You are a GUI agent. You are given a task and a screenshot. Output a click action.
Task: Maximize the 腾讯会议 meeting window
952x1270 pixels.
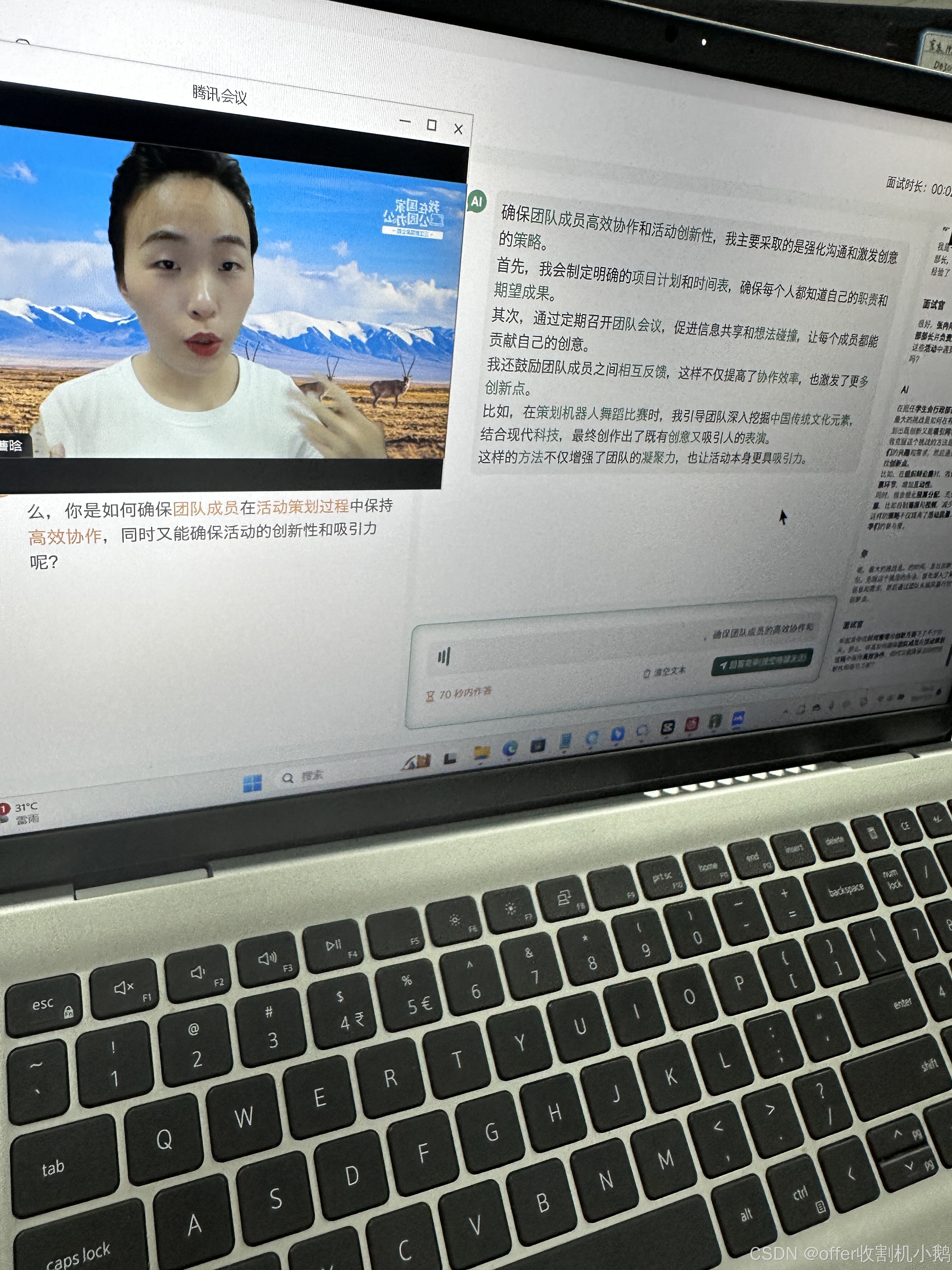coord(432,125)
